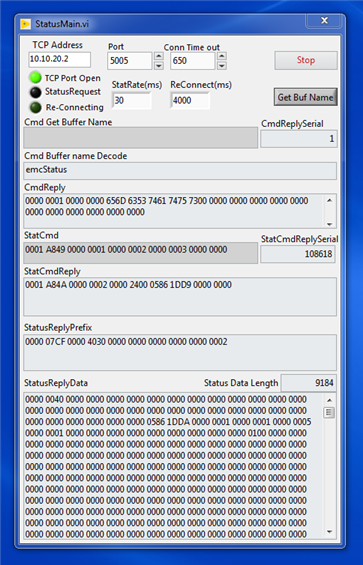Decrease Conn Time out with the down arrow
Image resolution: width=363 pixels, height=565 pixels.
coord(222,66)
